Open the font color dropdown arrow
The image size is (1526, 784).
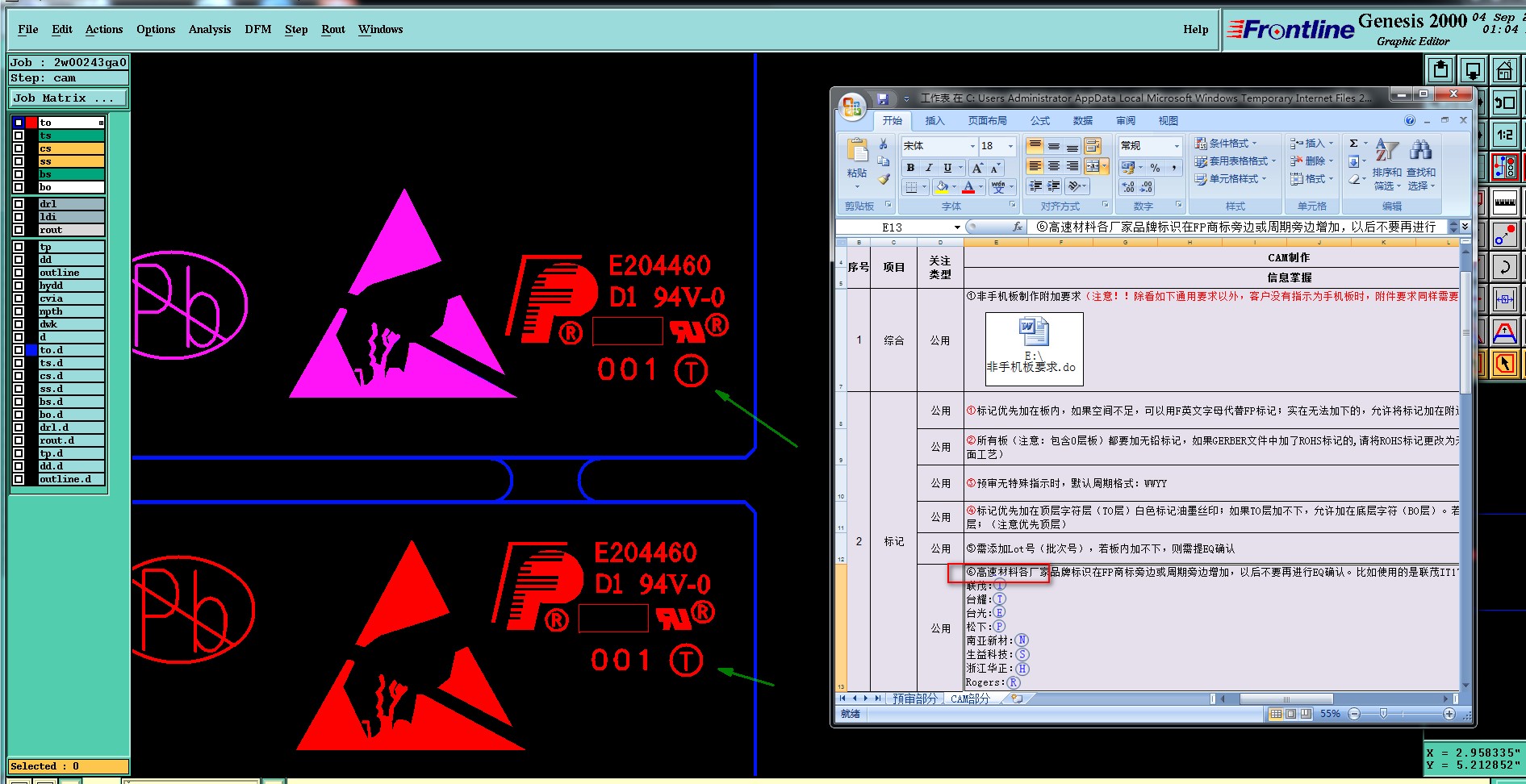980,187
